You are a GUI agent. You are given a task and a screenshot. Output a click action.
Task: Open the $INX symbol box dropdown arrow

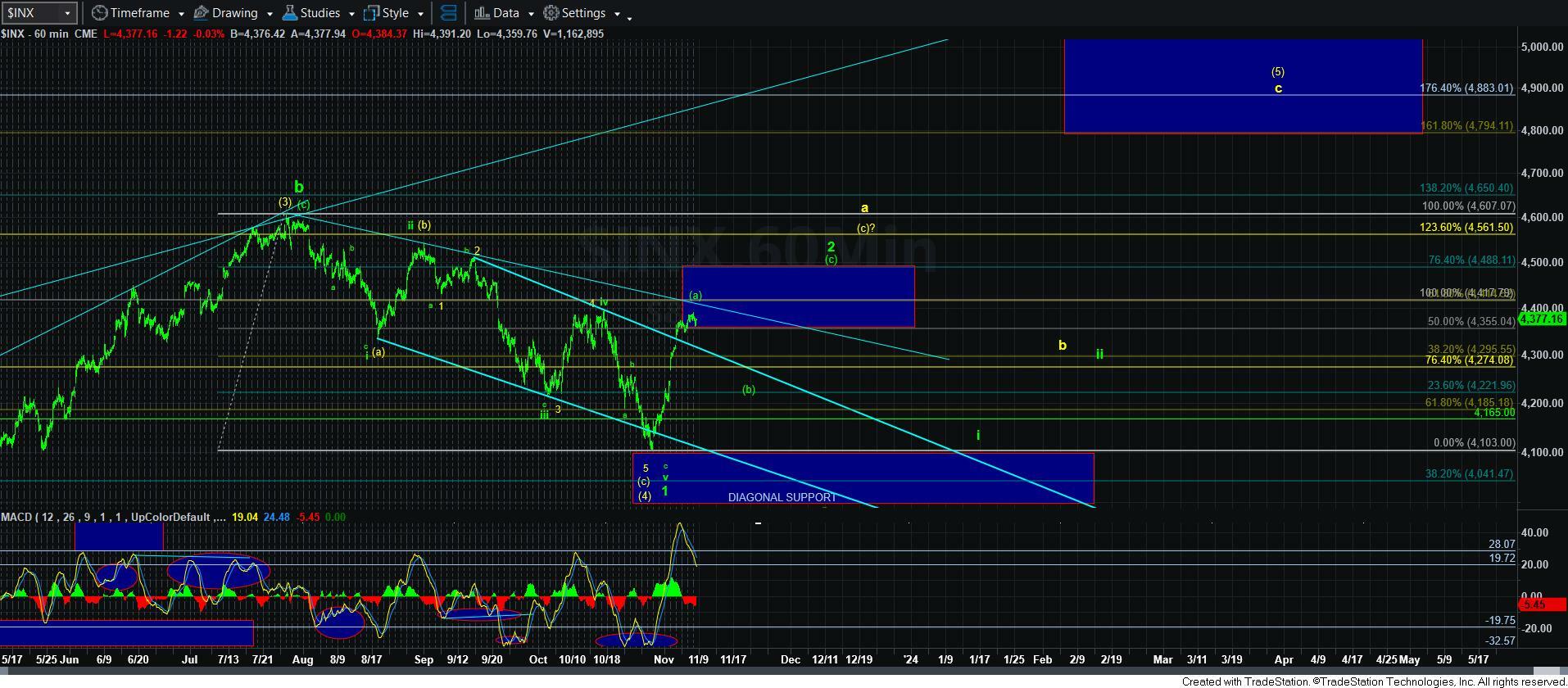(67, 13)
